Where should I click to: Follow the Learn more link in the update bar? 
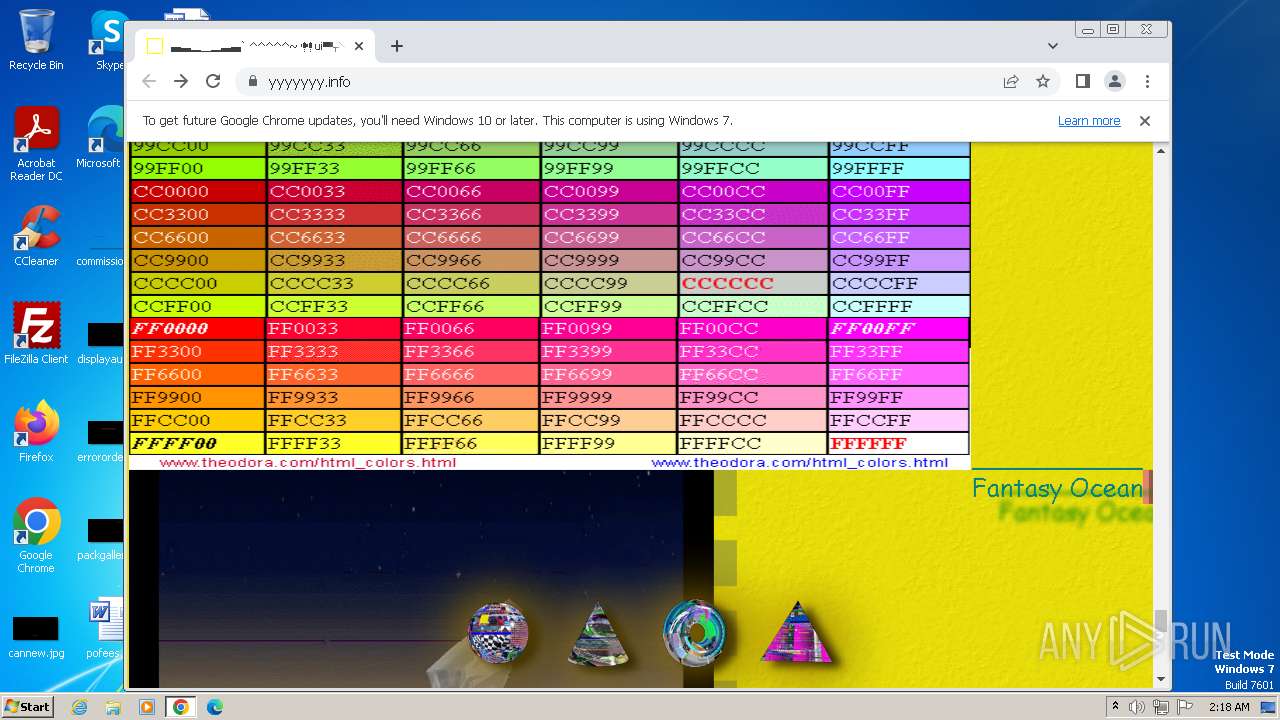pyautogui.click(x=1089, y=121)
